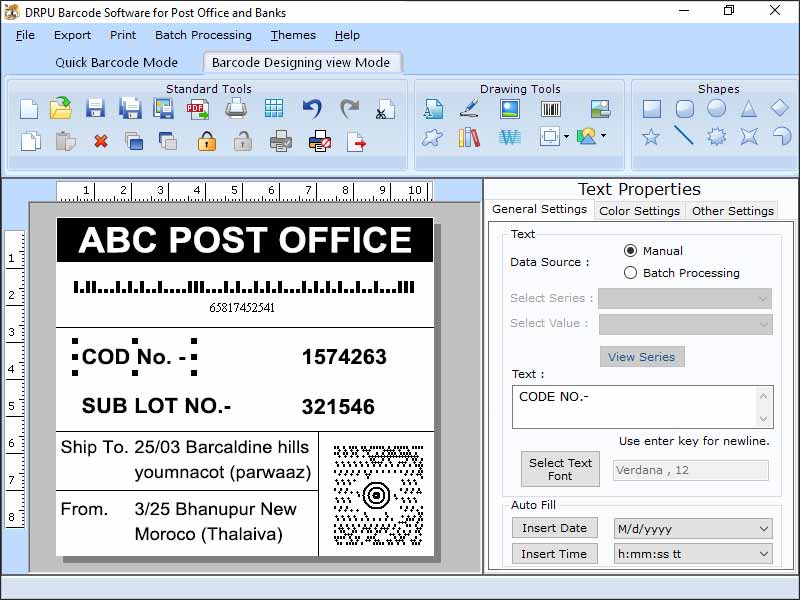
Task: Export the label design as PDF
Action: (x=198, y=108)
